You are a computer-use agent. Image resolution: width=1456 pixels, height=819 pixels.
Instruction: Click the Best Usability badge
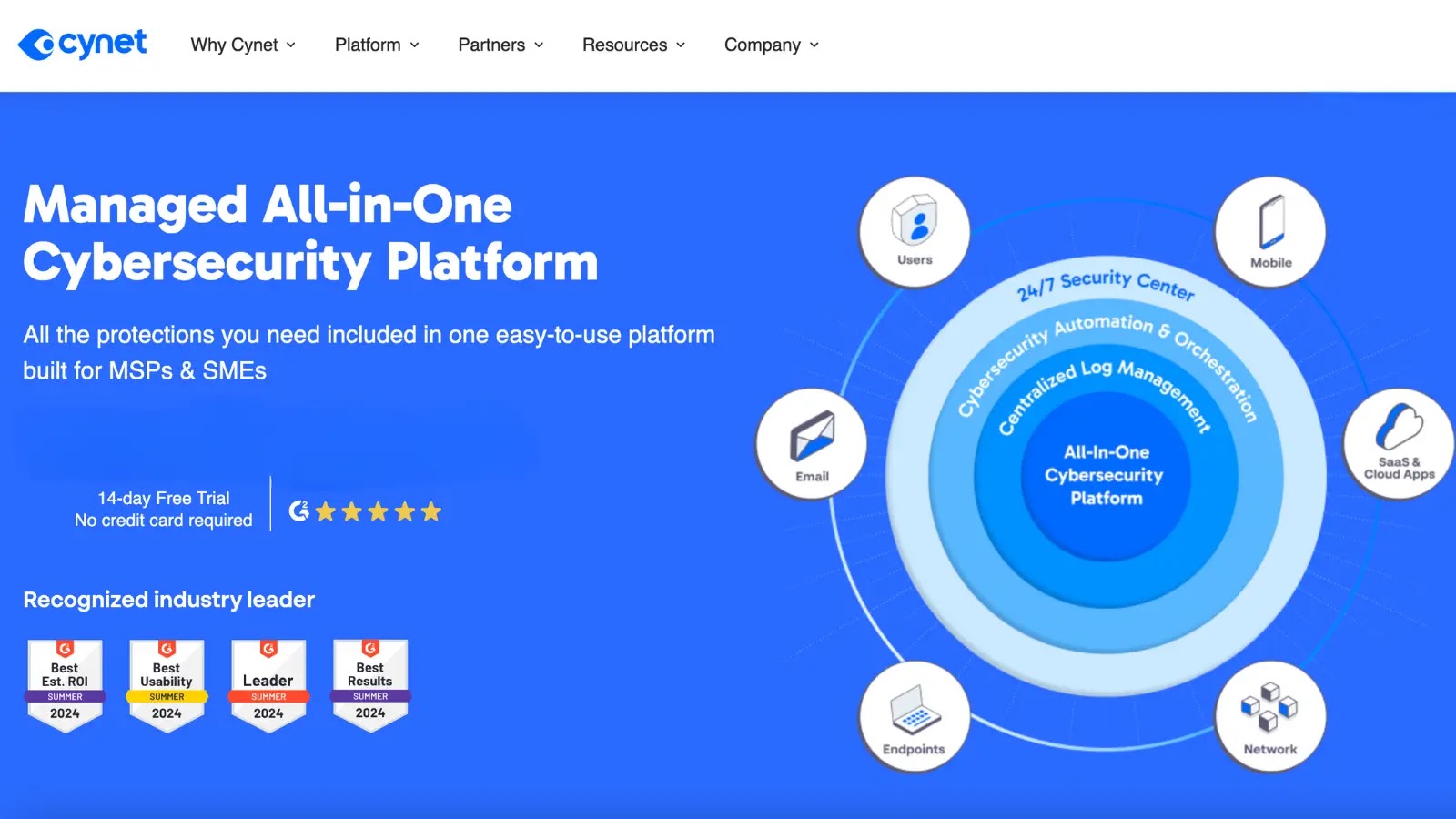[x=167, y=685]
